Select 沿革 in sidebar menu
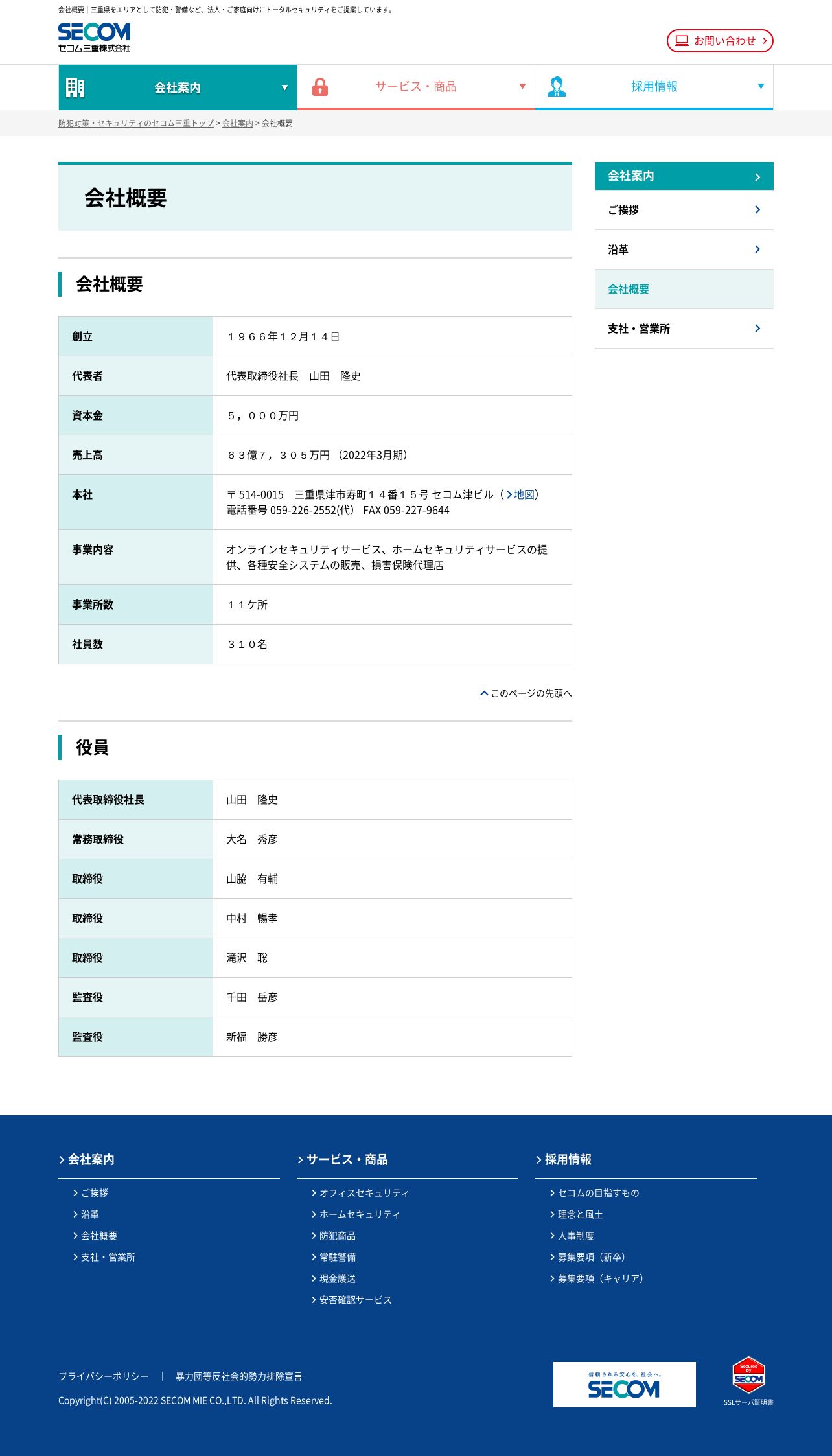832x1456 pixels. point(684,249)
